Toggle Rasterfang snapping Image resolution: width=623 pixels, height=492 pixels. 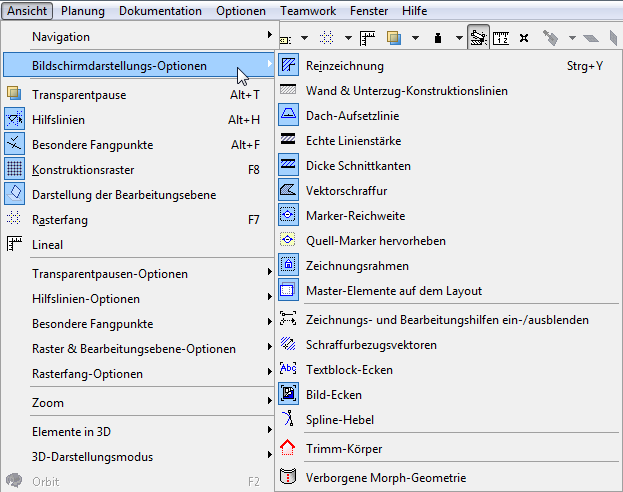point(138,220)
